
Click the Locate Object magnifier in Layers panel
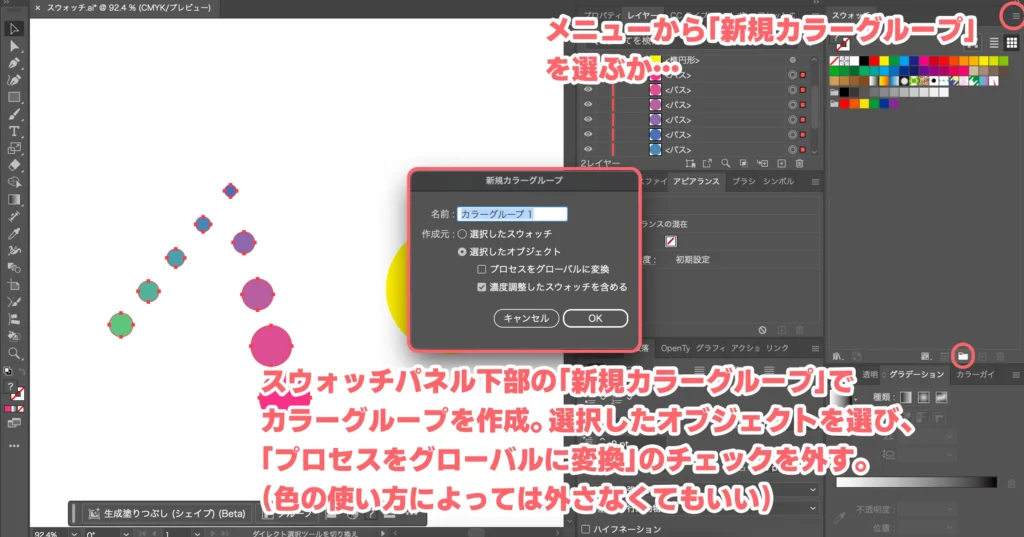point(726,163)
